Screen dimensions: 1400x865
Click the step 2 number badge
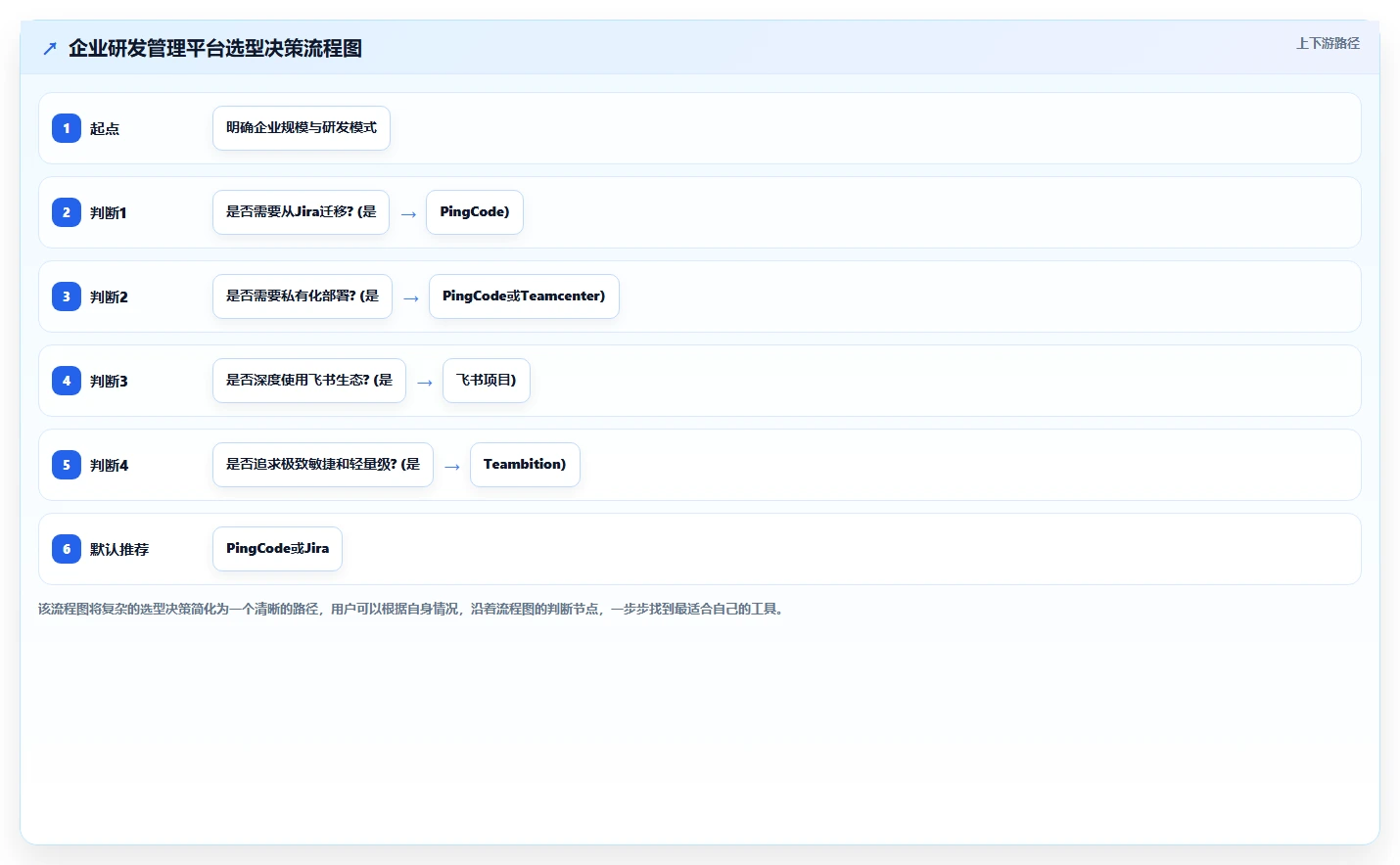click(67, 212)
